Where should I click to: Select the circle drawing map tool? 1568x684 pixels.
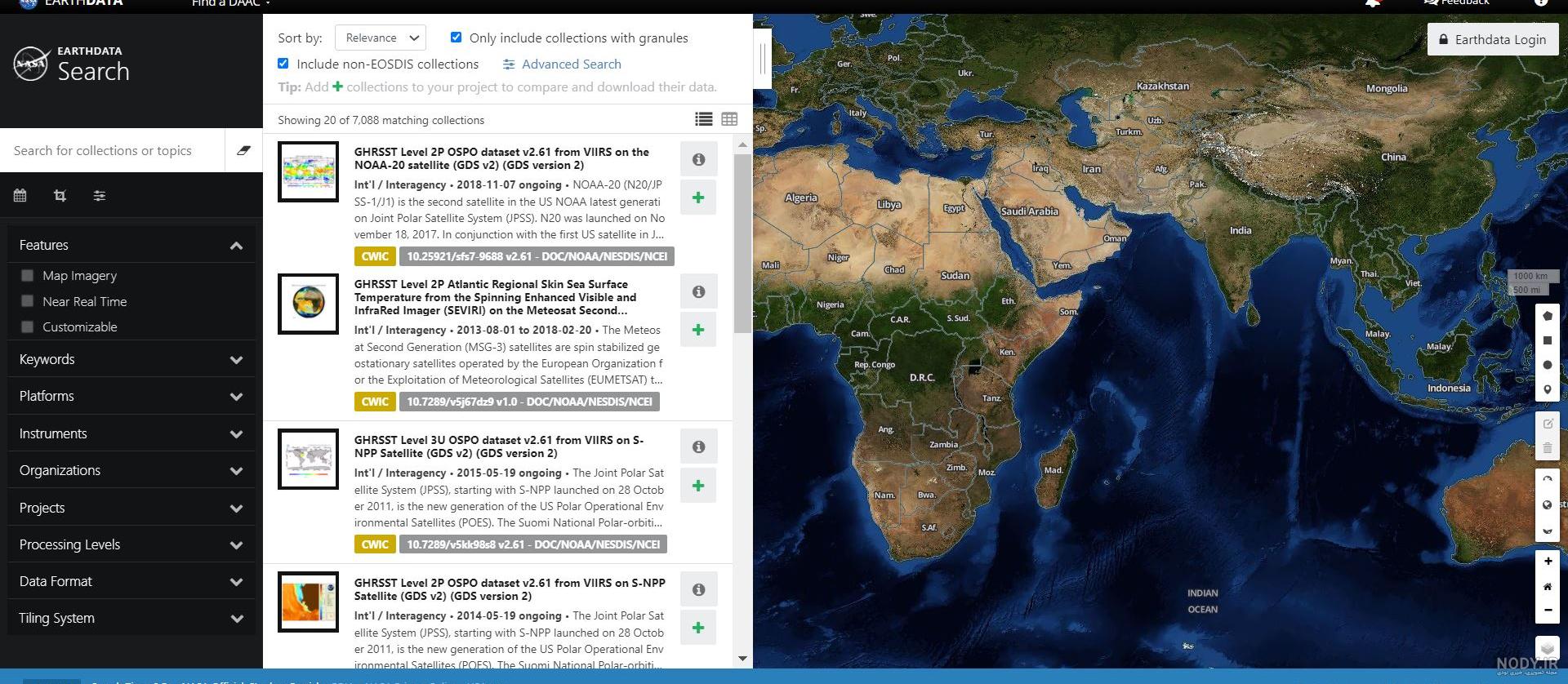point(1547,365)
